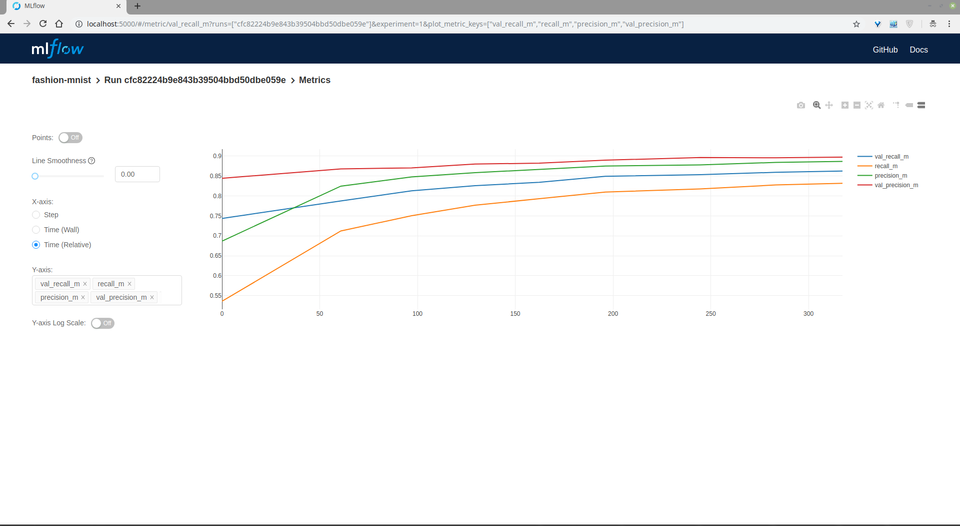The width and height of the screenshot is (960, 526).
Task: Toggle val_recall_m legend entry
Action: click(x=883, y=157)
